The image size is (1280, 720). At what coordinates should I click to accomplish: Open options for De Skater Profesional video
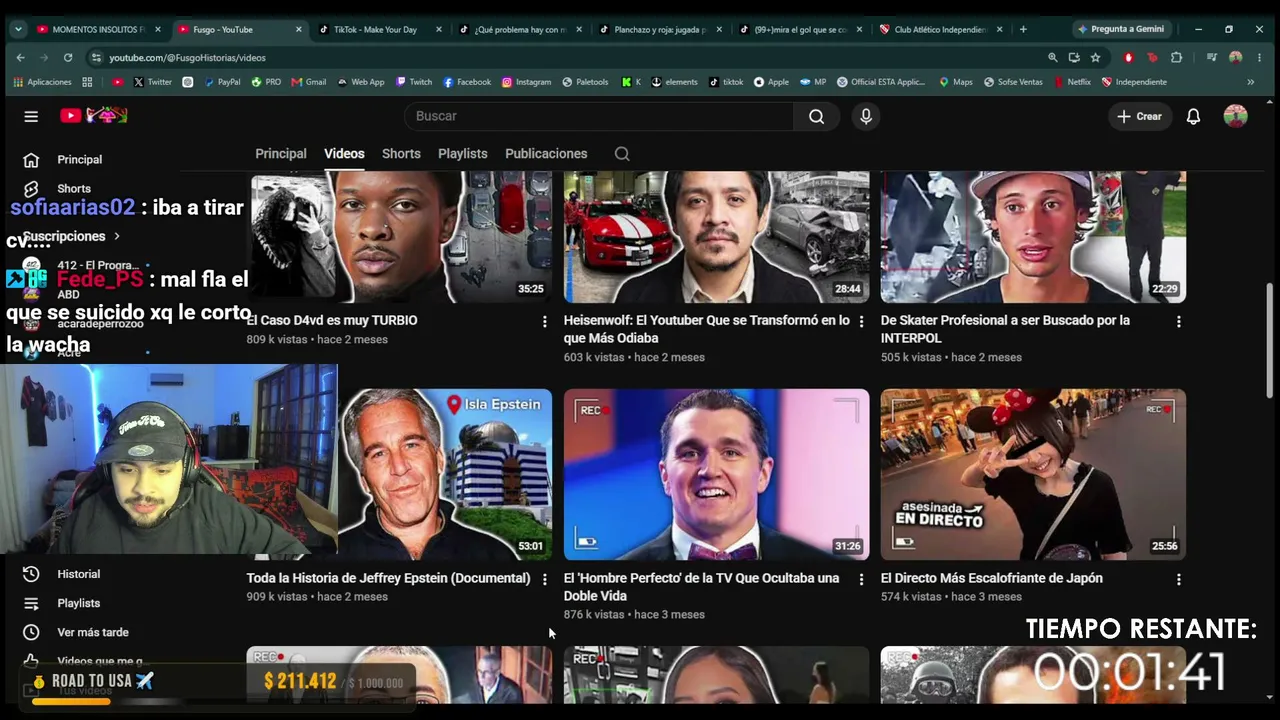point(1178,321)
